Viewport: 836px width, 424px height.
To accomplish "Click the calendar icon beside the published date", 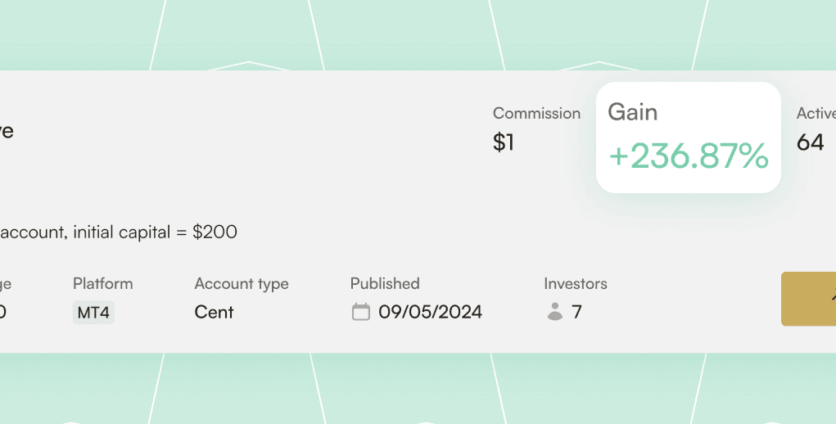I will [x=361, y=312].
